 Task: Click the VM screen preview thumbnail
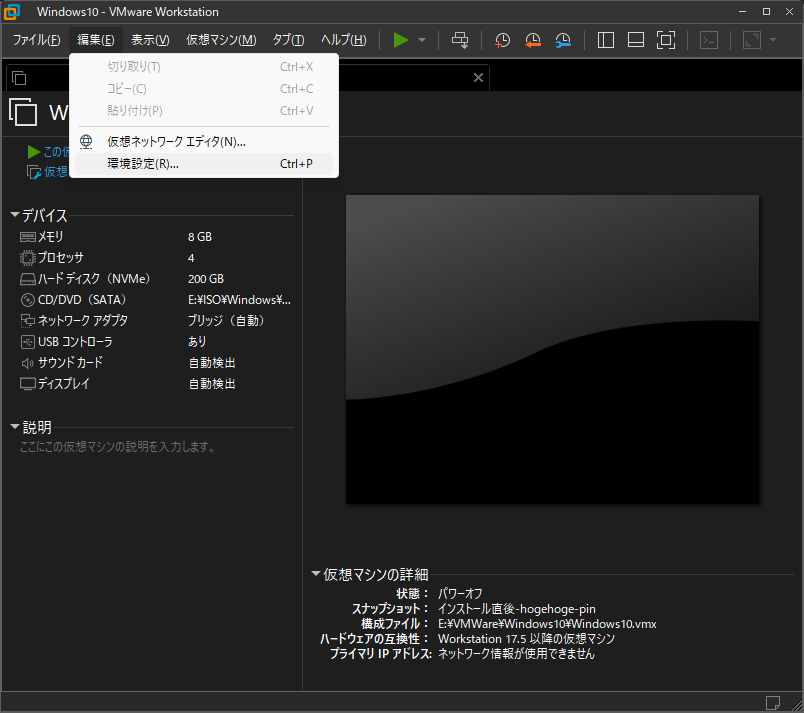point(553,349)
